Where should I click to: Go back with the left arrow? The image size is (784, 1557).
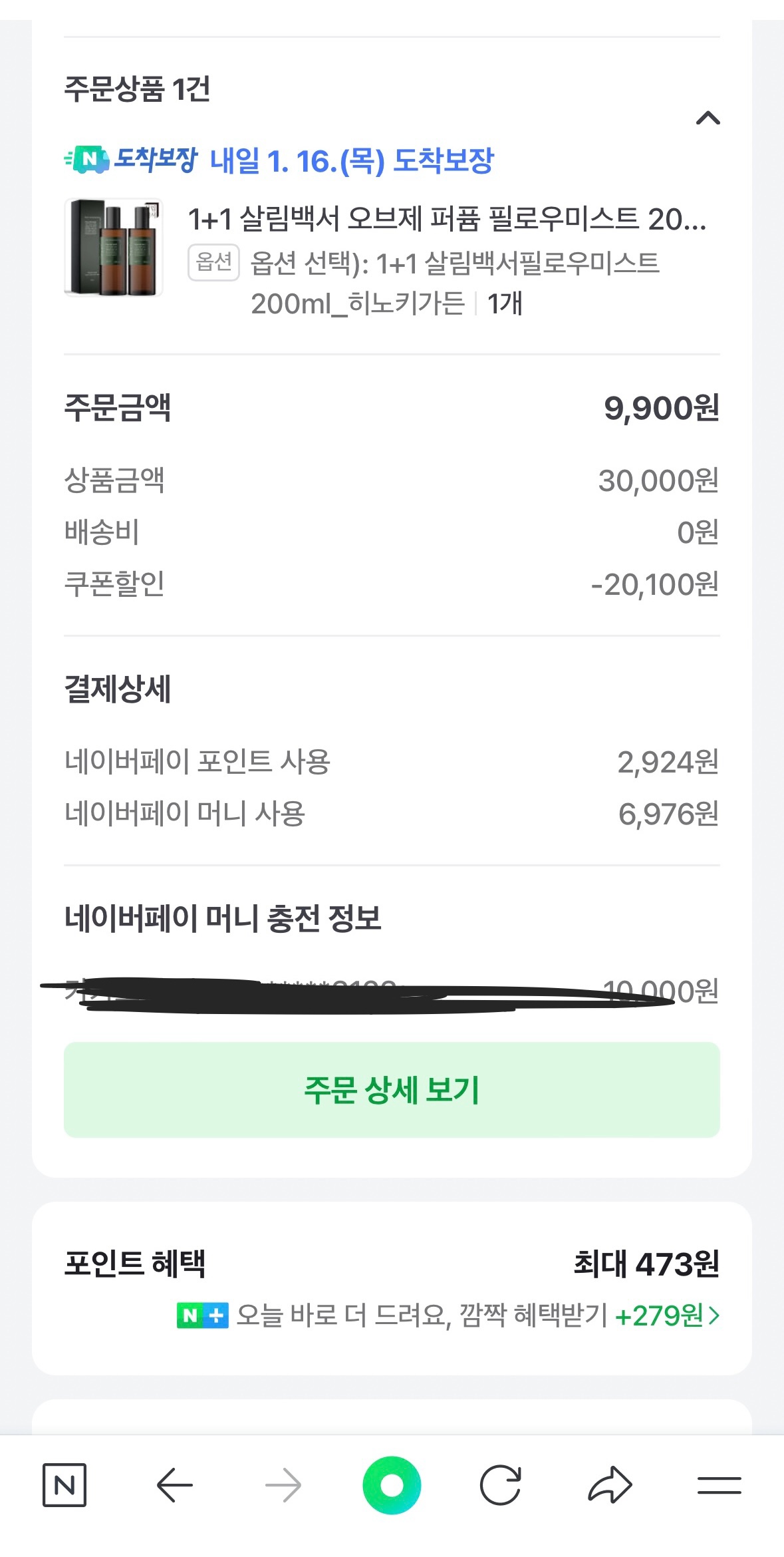(174, 1484)
